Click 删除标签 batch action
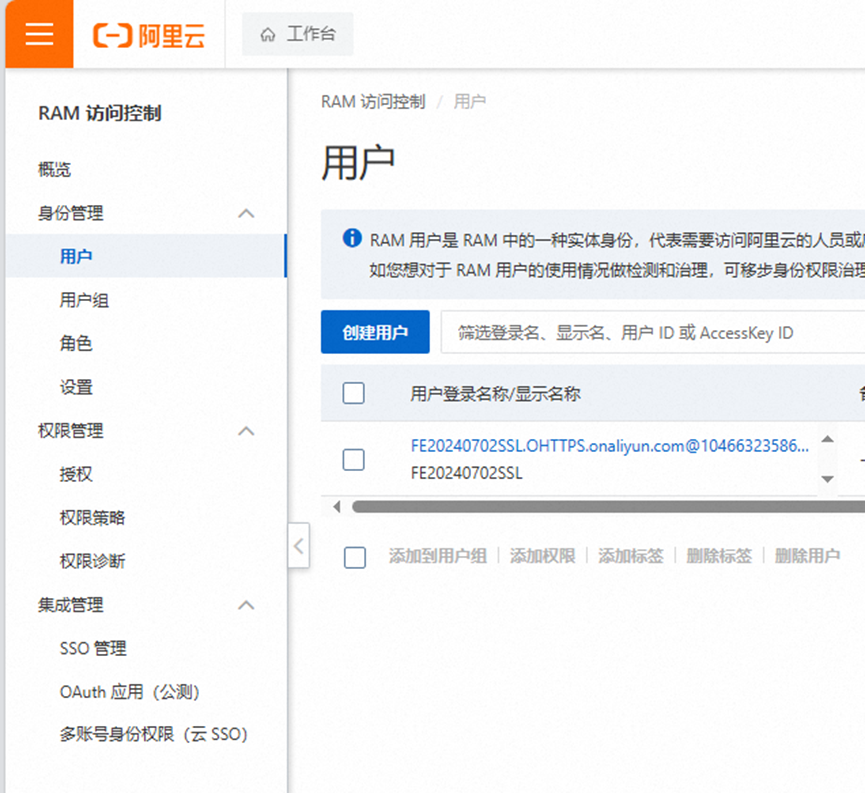 [719, 556]
